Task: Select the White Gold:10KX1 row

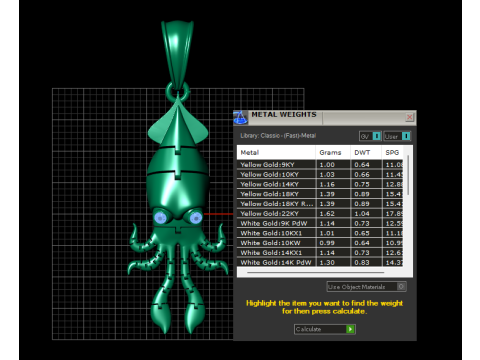Action: (320, 233)
